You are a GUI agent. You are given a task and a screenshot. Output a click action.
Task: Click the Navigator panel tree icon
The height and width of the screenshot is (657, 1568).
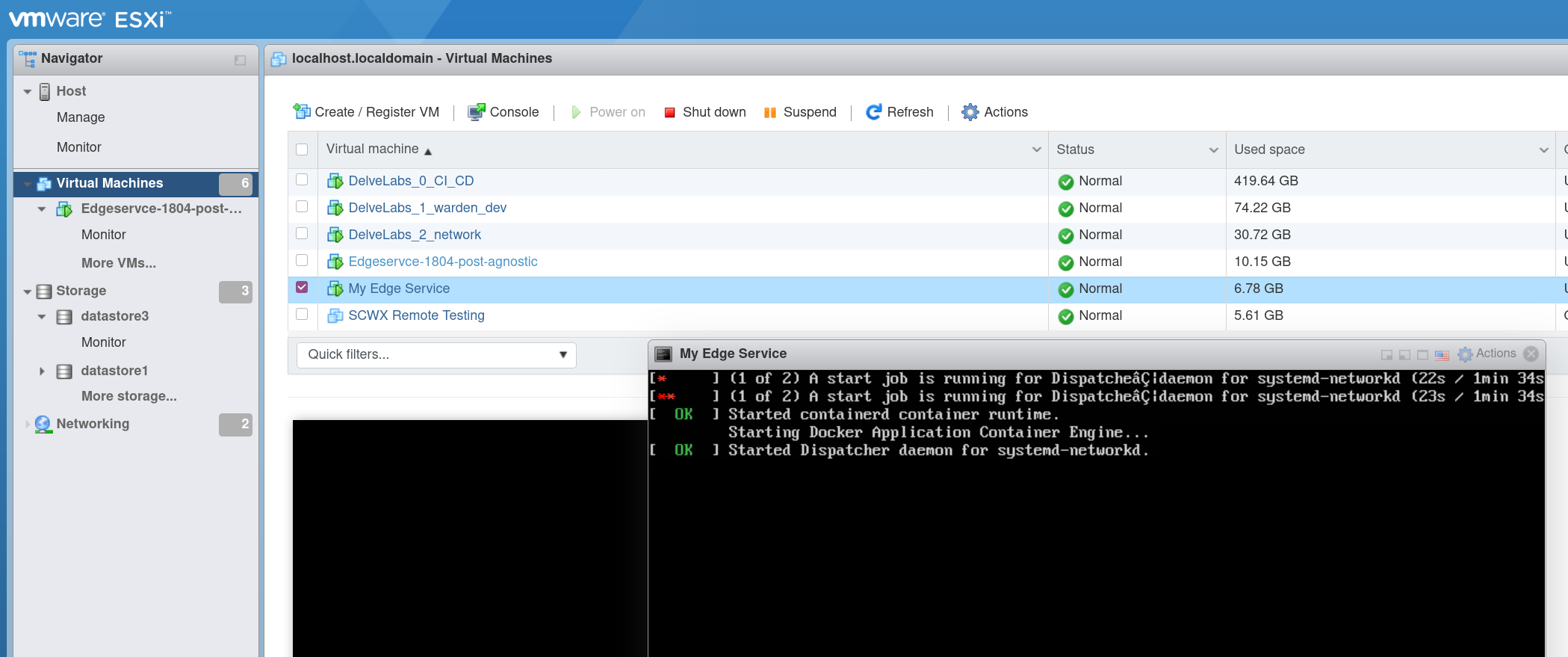tap(28, 58)
